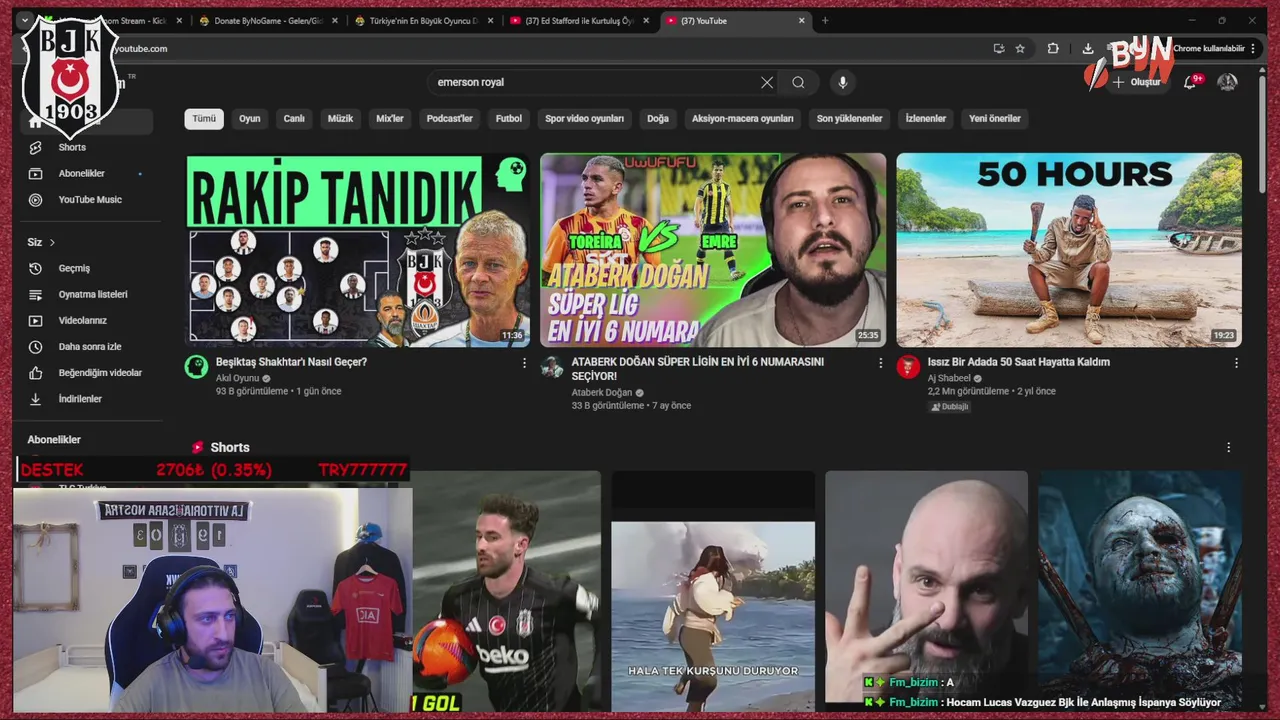Open Chrome extensions puzzle icon
1280x720 pixels.
pyautogui.click(x=1053, y=48)
